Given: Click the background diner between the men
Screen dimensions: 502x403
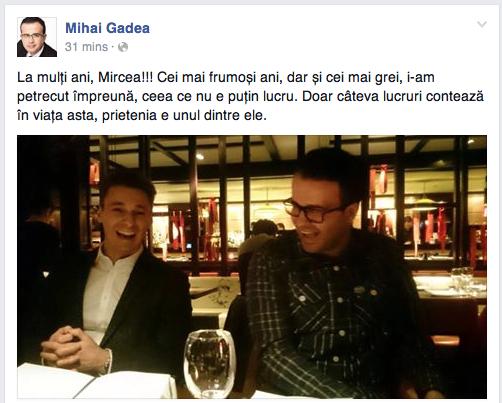Looking at the screenshot, I should pos(262,233).
